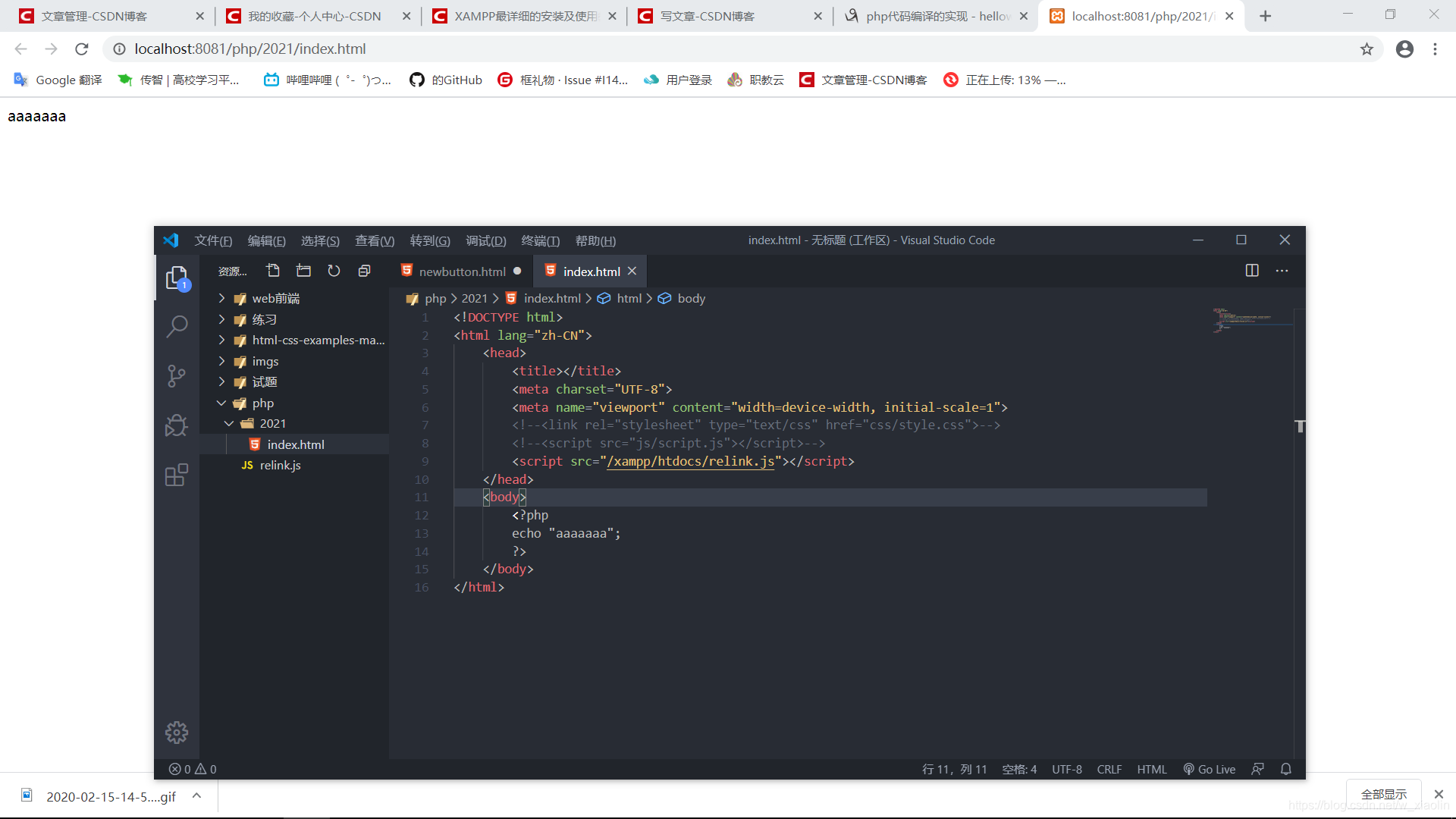
Task: Open the 选择(S) menu
Action: click(320, 240)
